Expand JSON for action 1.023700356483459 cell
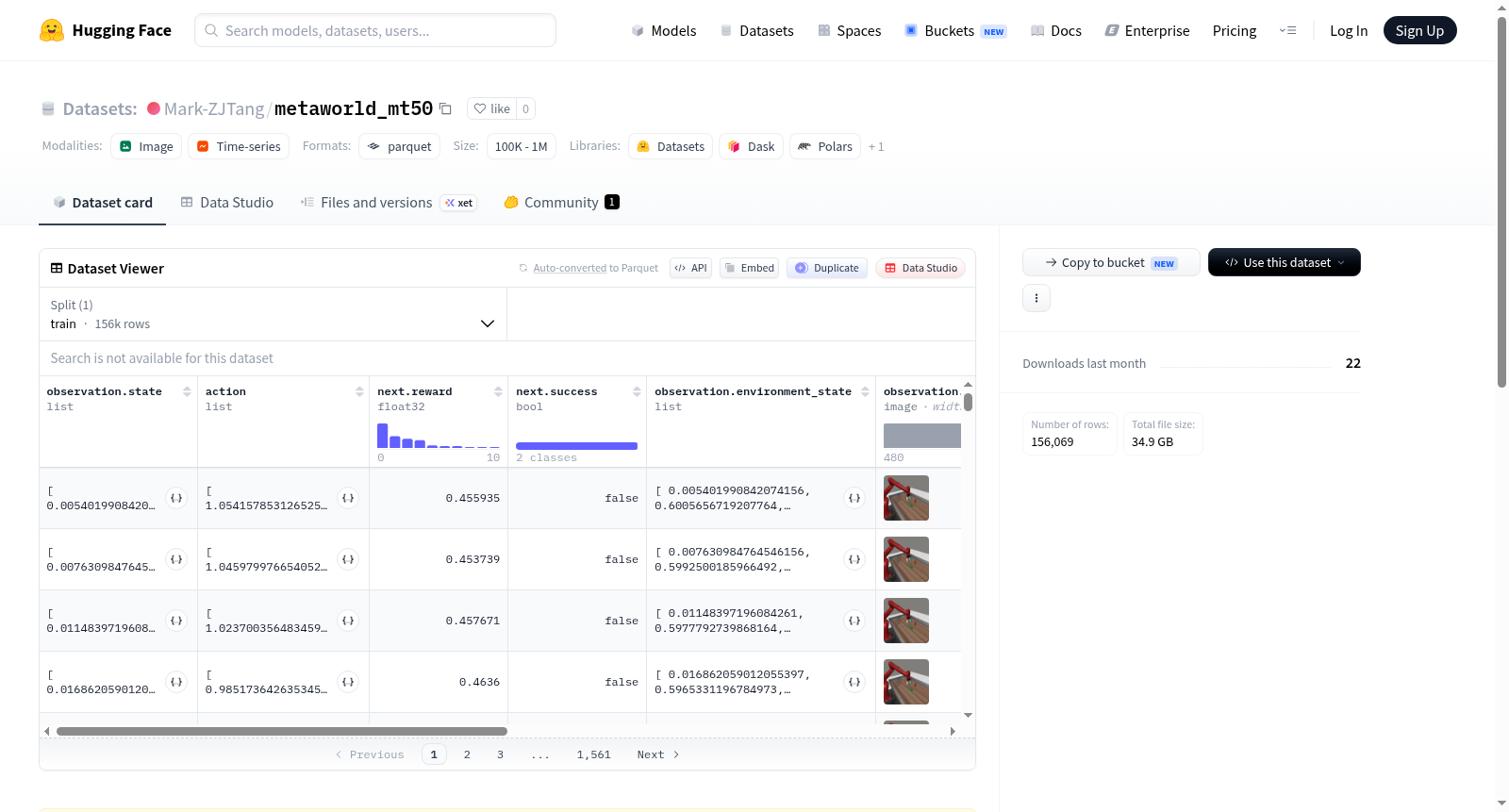Screen dimensions: 1509x812 tap(348, 621)
